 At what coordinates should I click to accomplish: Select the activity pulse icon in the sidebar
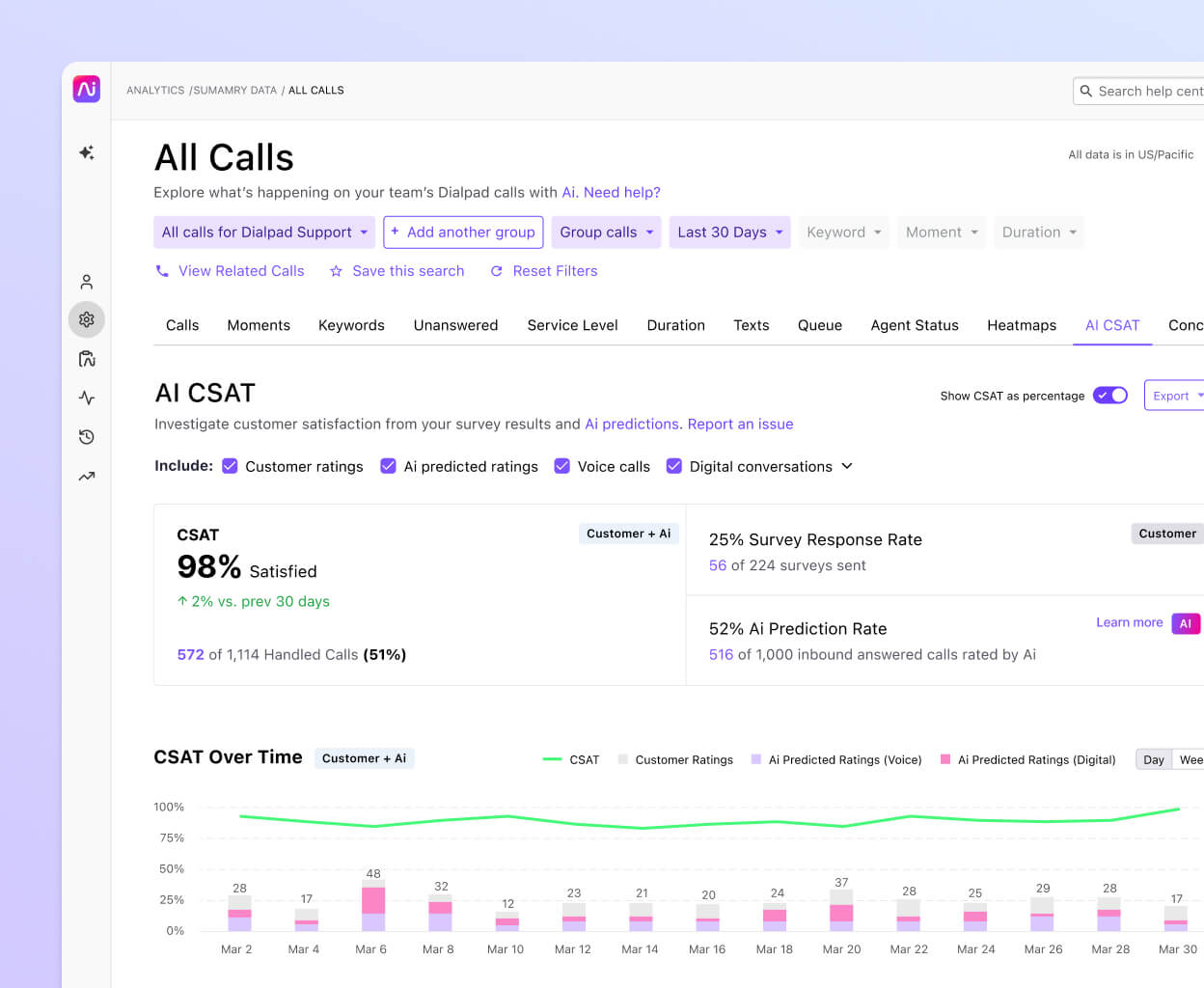coord(86,398)
